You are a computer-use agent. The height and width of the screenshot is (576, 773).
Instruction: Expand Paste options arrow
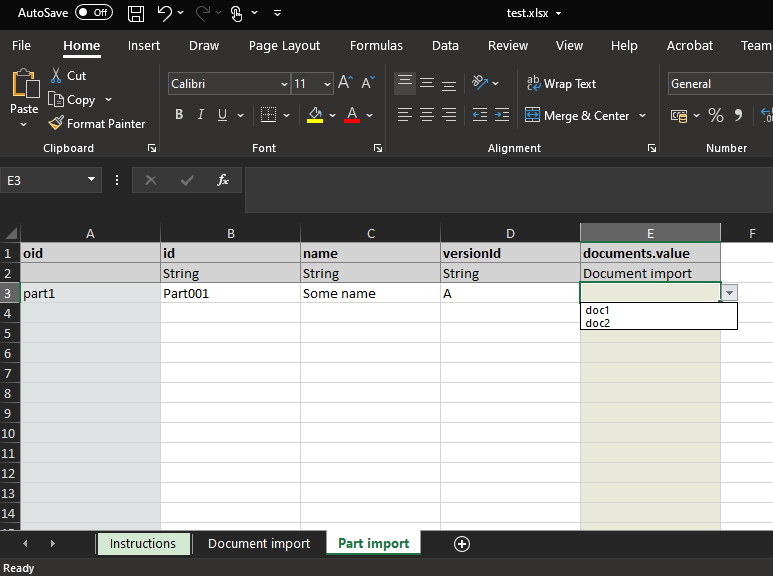click(24, 125)
